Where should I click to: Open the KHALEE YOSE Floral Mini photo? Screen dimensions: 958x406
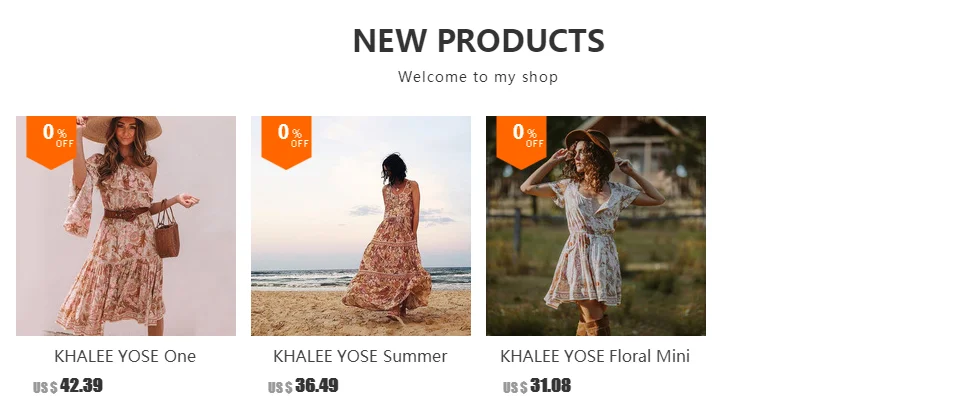[596, 226]
